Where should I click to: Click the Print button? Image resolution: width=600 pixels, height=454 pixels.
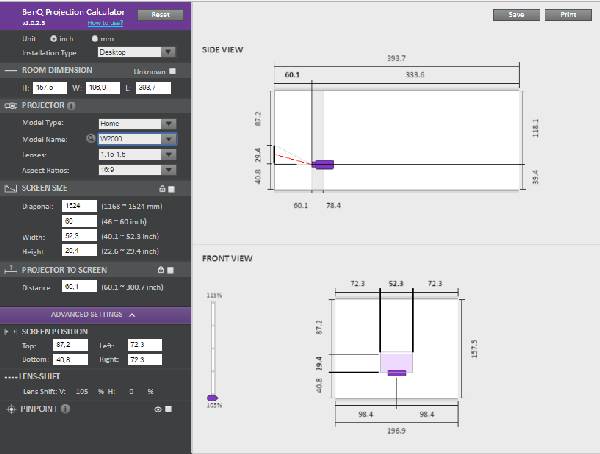click(568, 15)
